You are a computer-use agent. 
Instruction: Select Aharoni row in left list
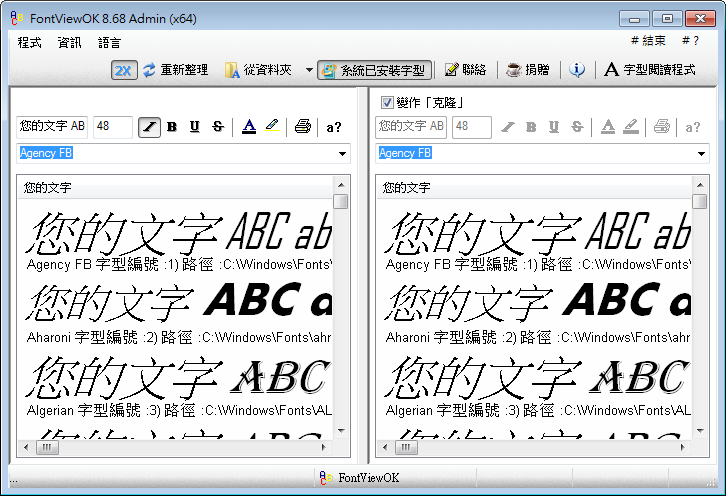(x=178, y=313)
